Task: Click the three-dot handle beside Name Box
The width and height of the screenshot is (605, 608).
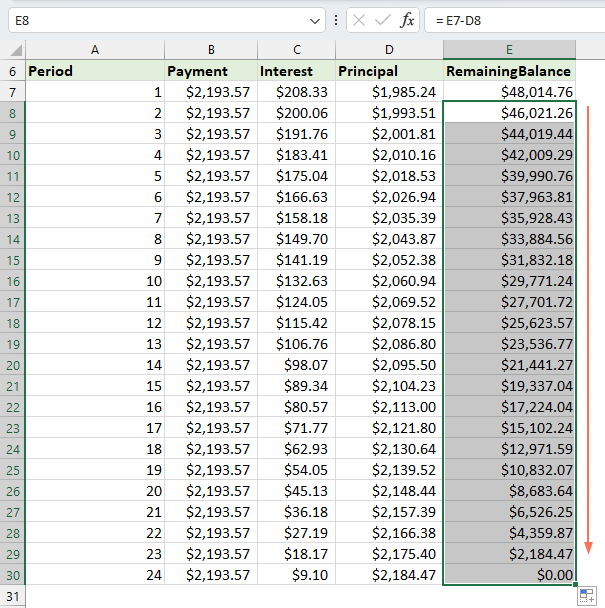Action: (x=335, y=20)
